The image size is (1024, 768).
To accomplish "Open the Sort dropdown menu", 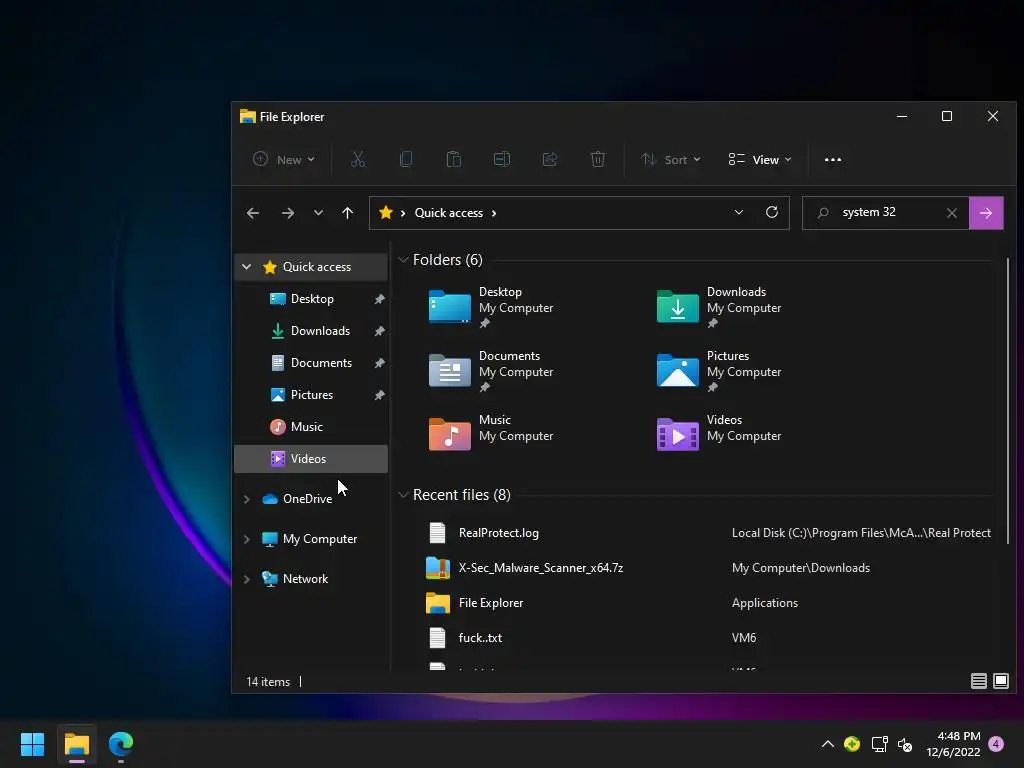I will (x=671, y=160).
